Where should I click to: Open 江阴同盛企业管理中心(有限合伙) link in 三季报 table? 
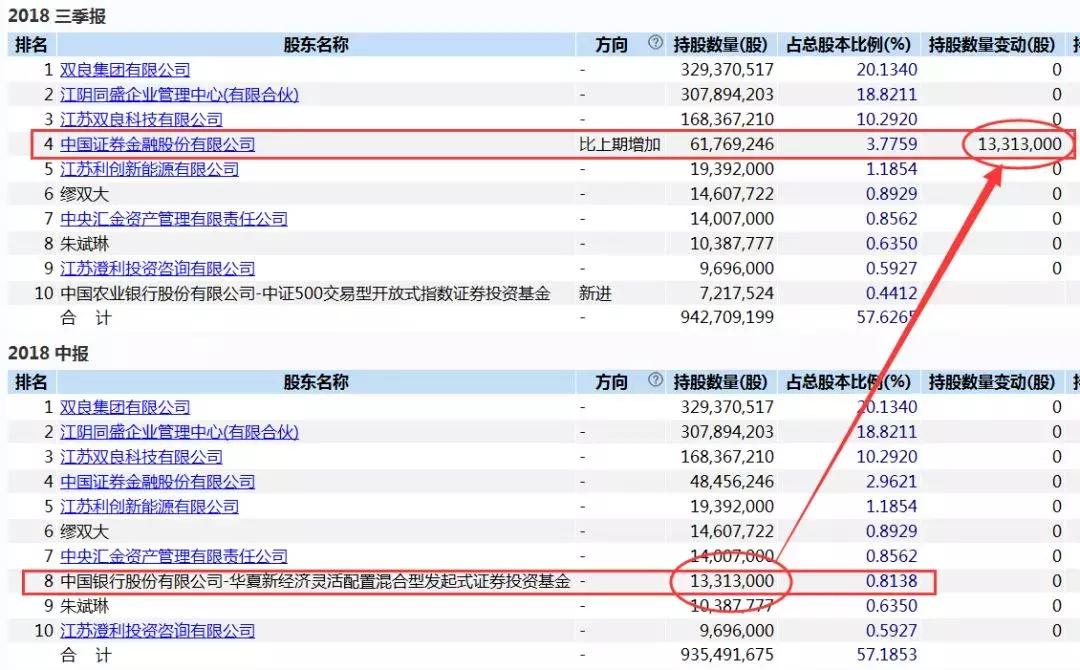point(179,94)
